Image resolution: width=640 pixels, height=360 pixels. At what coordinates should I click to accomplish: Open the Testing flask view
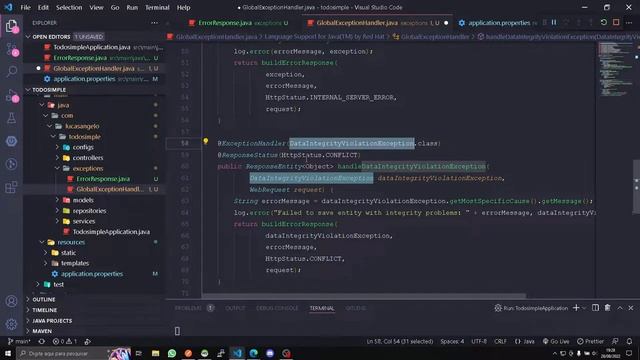tap(11, 118)
